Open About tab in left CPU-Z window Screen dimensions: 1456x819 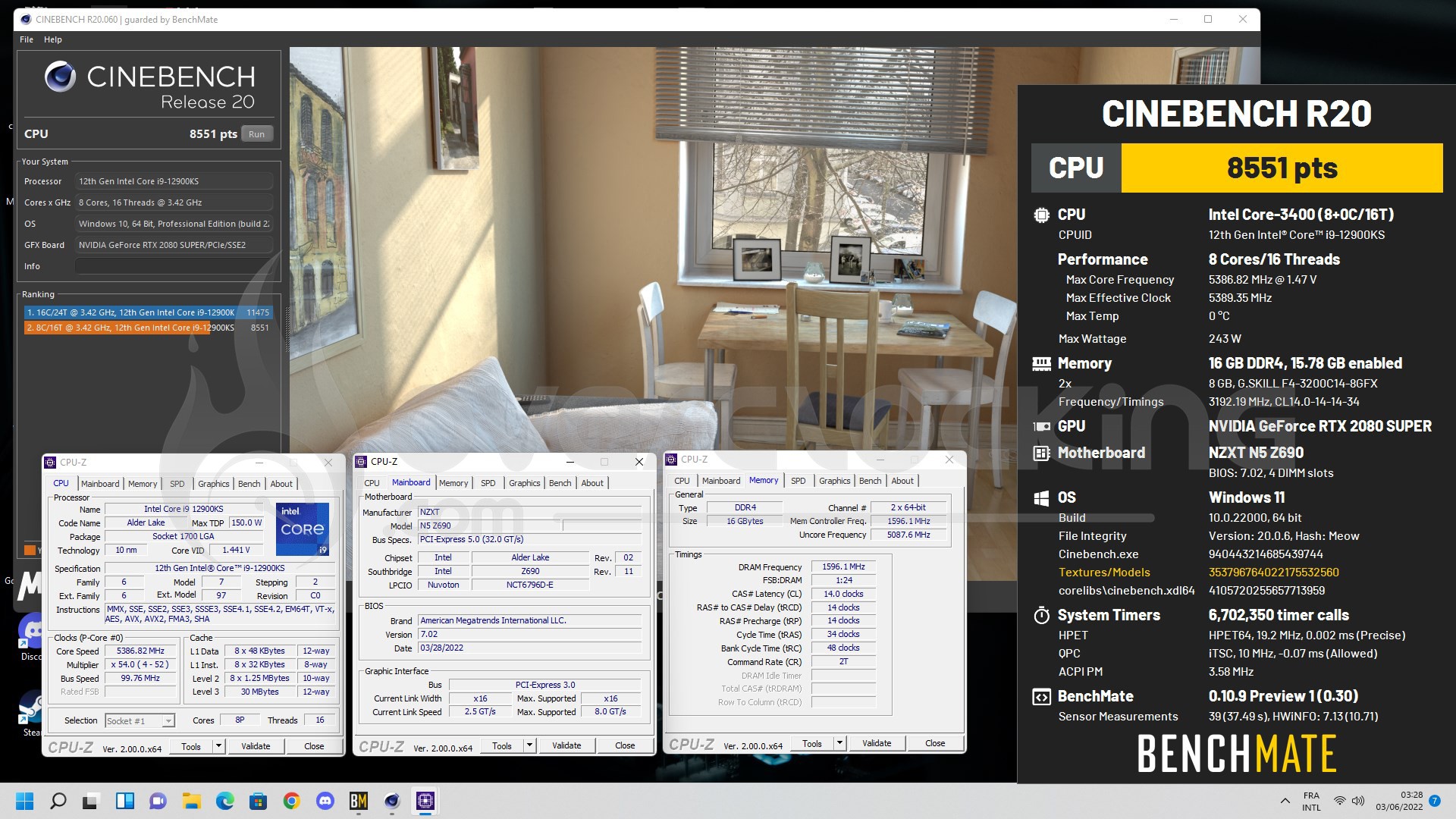[281, 484]
